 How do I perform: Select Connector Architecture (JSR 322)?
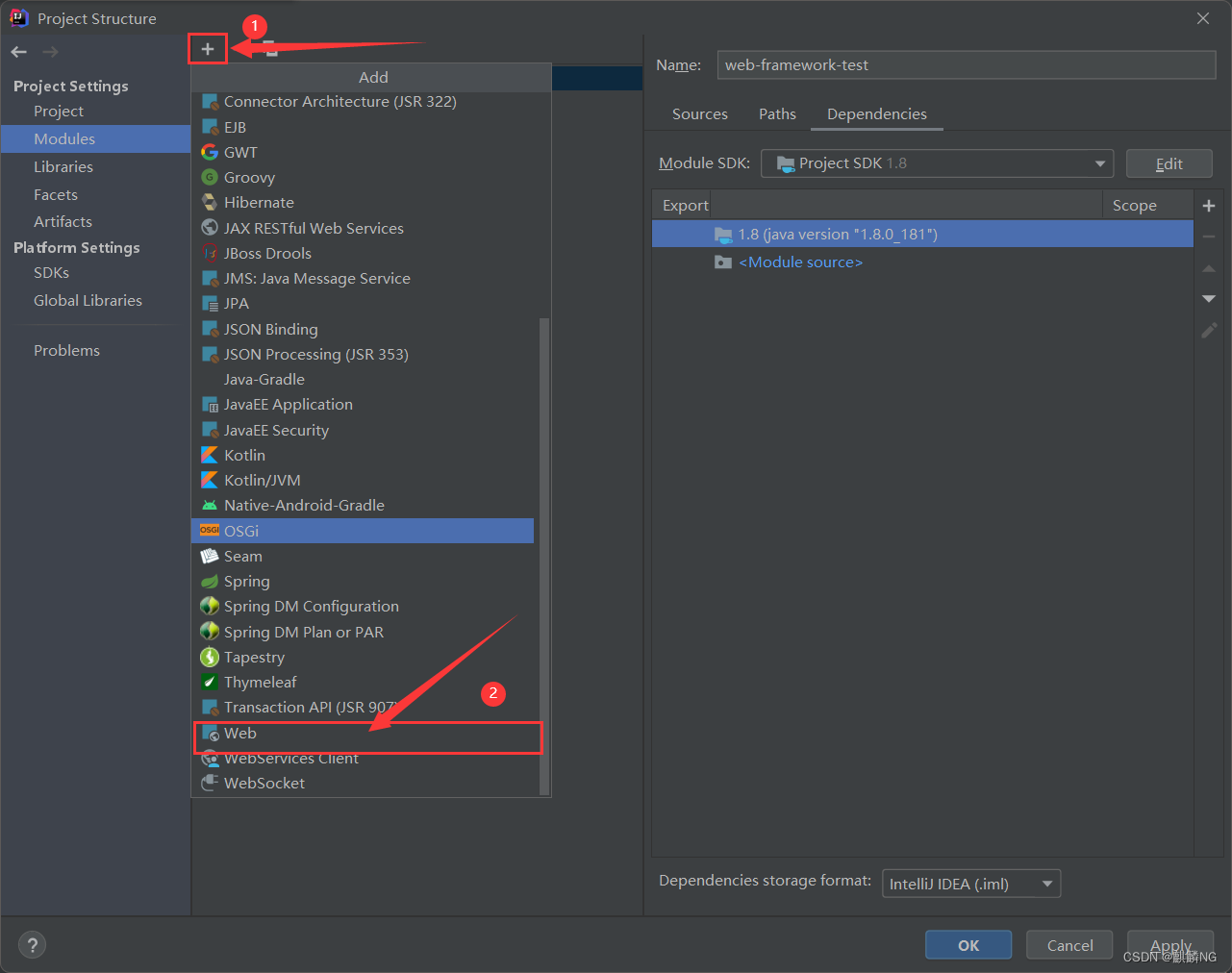pos(363,101)
